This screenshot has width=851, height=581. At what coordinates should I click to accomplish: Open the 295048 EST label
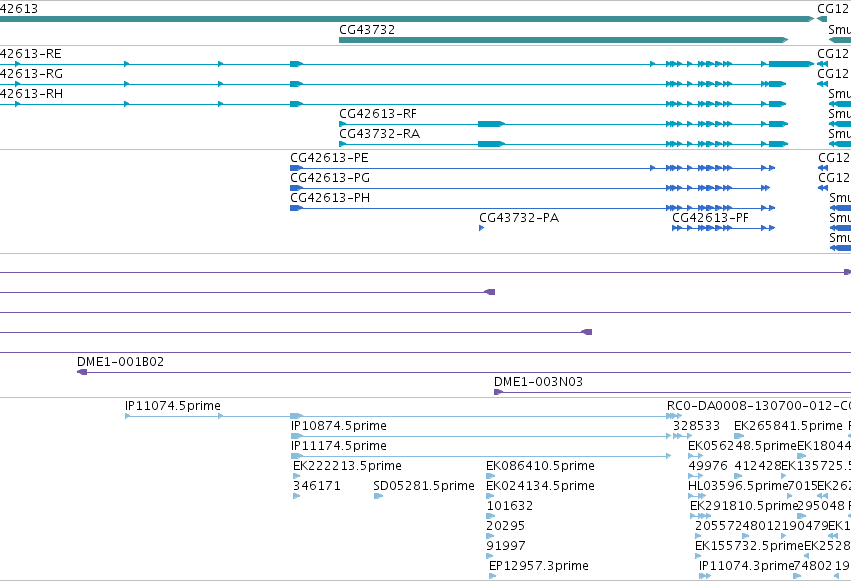[821, 506]
